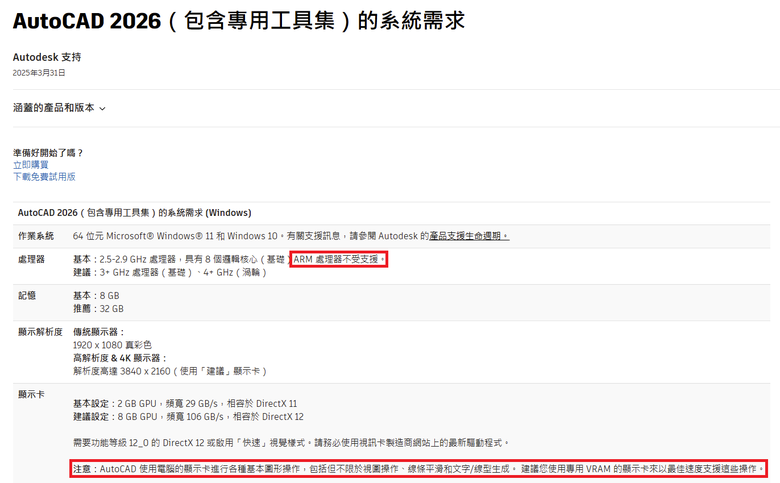This screenshot has height=483, width=780.
Task: Select the line 解析度高達 3840 x 2160
Action: pyautogui.click(x=170, y=371)
